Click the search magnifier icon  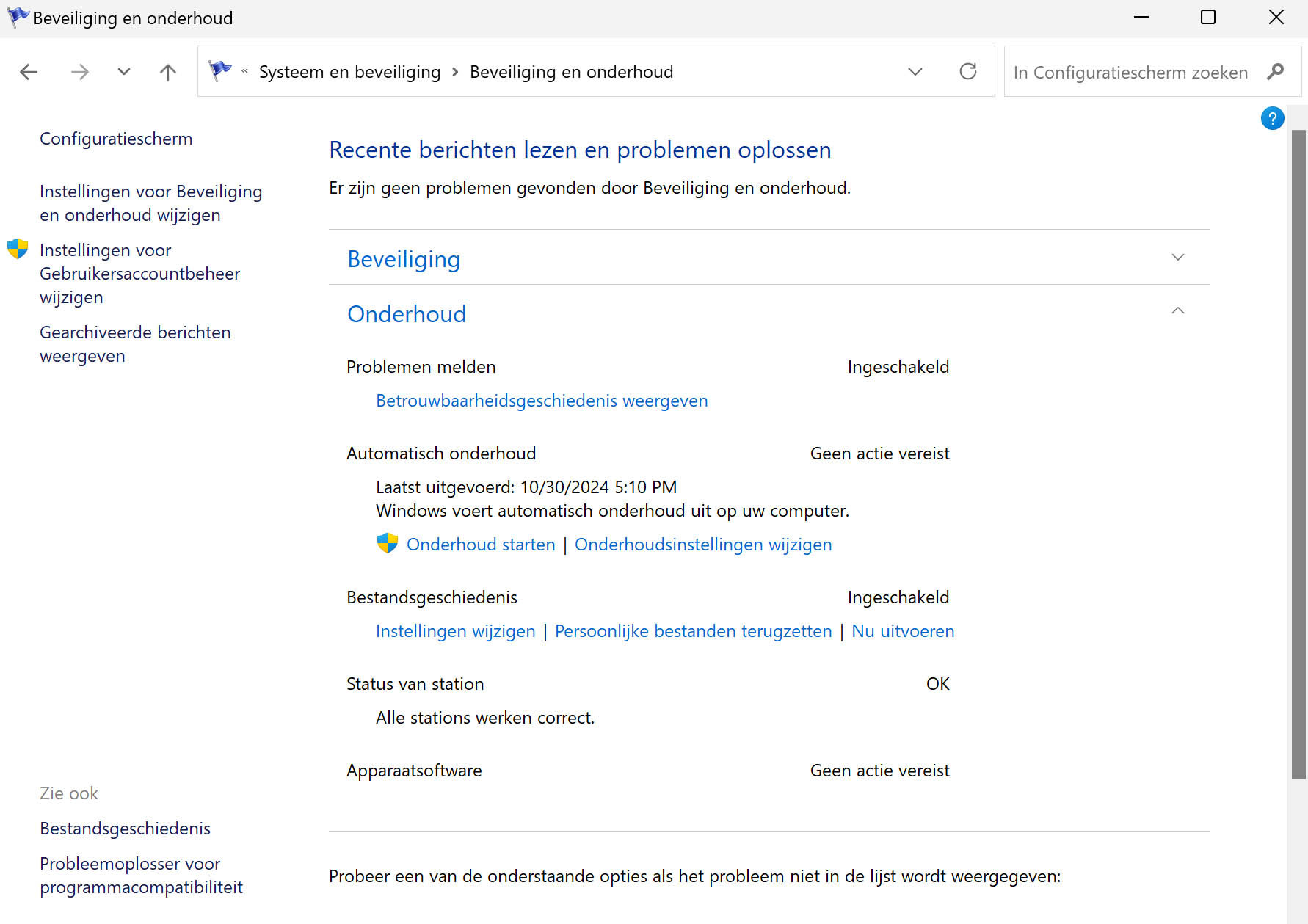coord(1276,71)
